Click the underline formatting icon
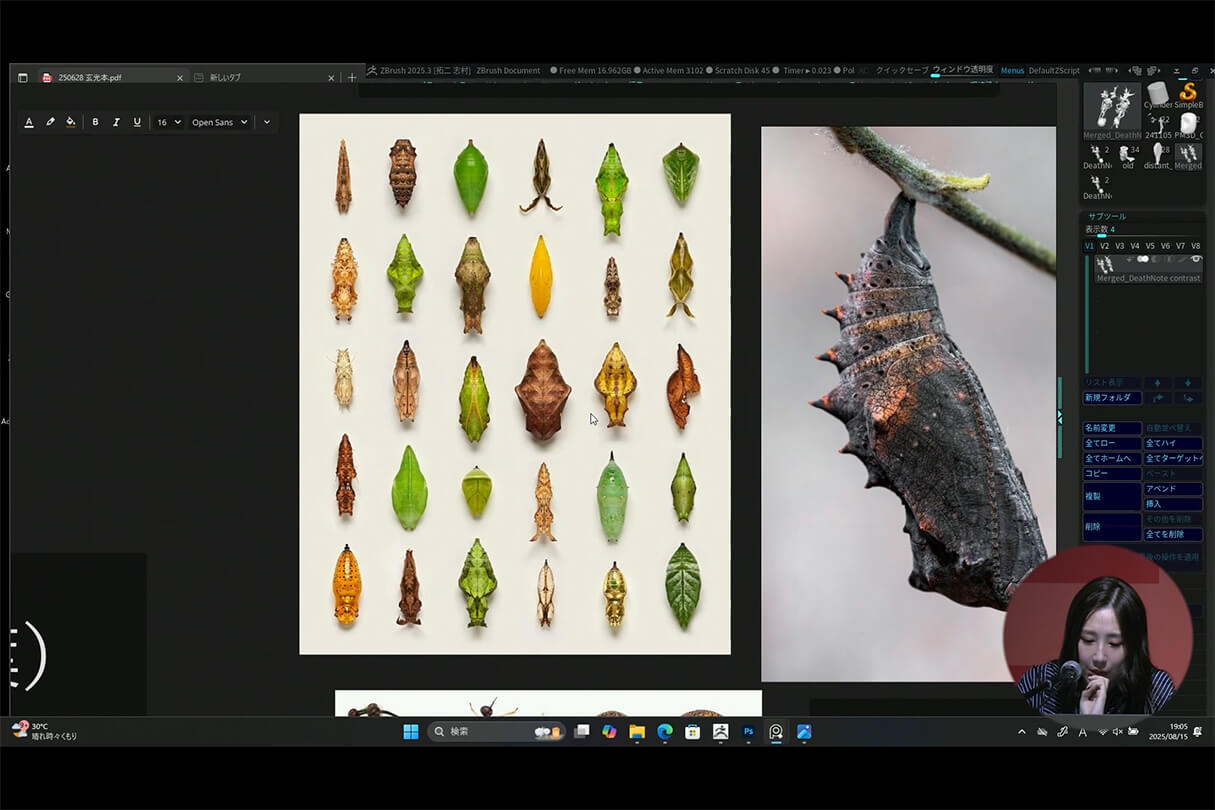 tap(137, 122)
